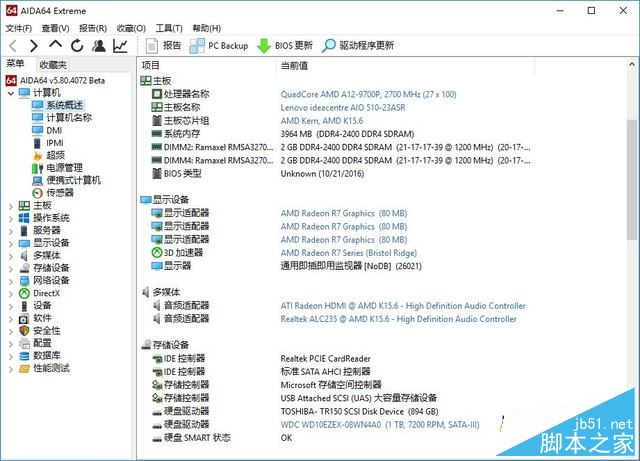Image resolution: width=640 pixels, height=461 pixels.
Task: Expand the 操作系统 tree node
Action: pos(11,218)
